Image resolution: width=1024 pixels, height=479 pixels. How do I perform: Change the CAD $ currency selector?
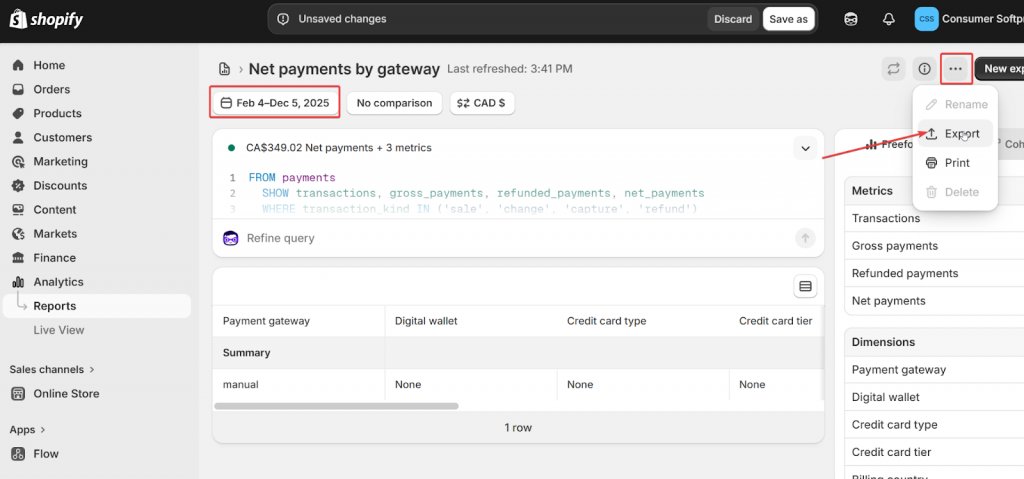(481, 103)
